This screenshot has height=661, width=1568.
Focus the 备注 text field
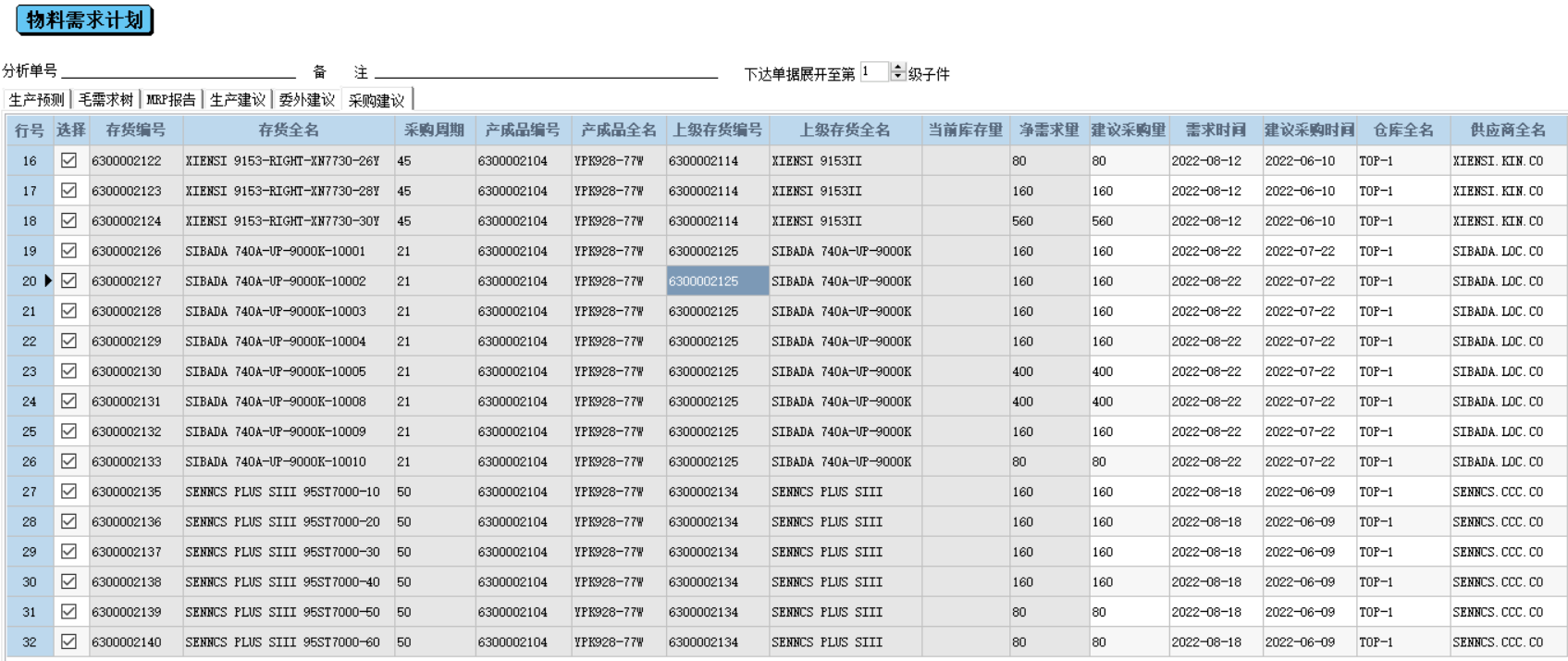546,70
